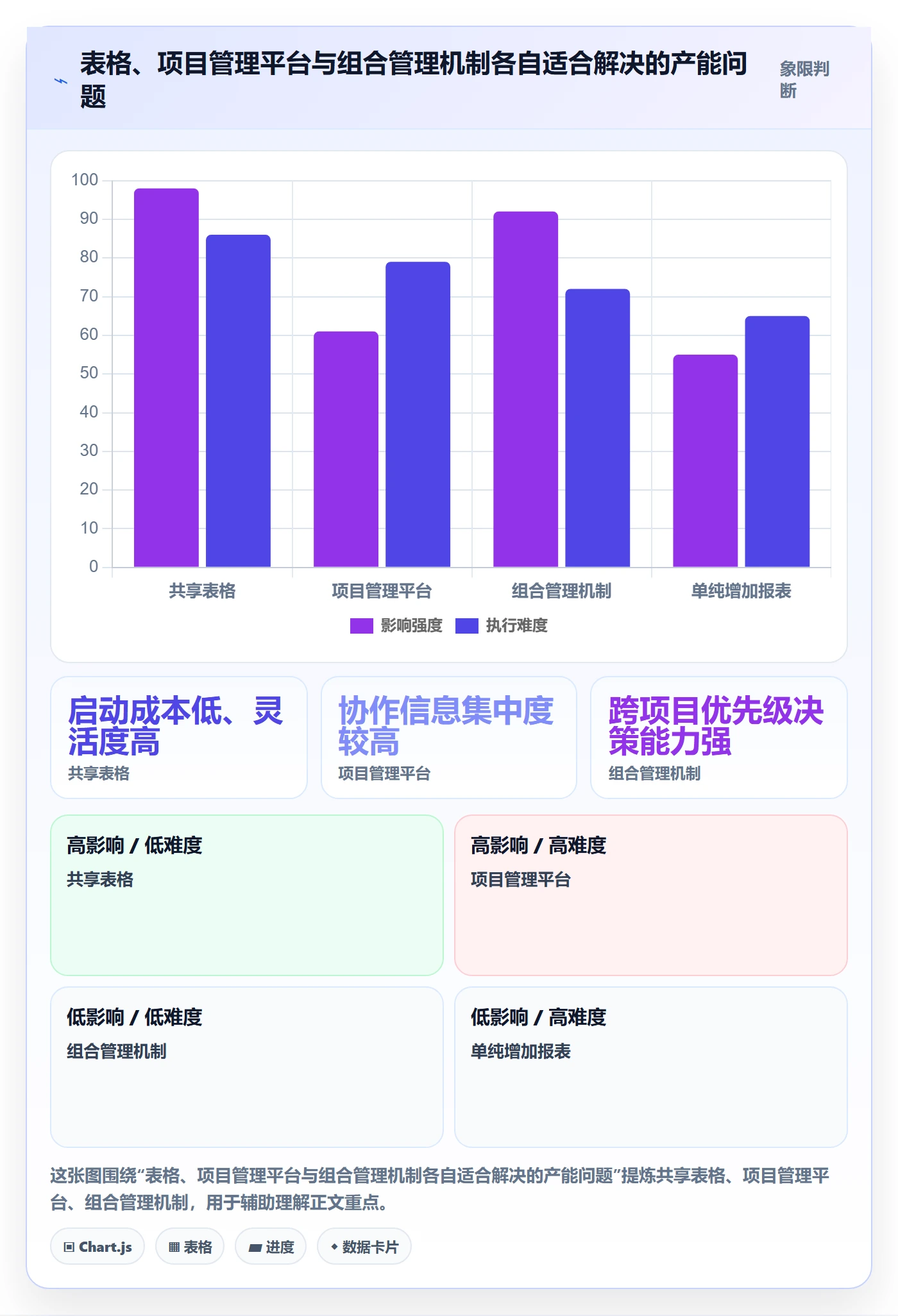The image size is (898, 1316).
Task: Click the 50 value on the y-axis
Action: [x=89, y=373]
